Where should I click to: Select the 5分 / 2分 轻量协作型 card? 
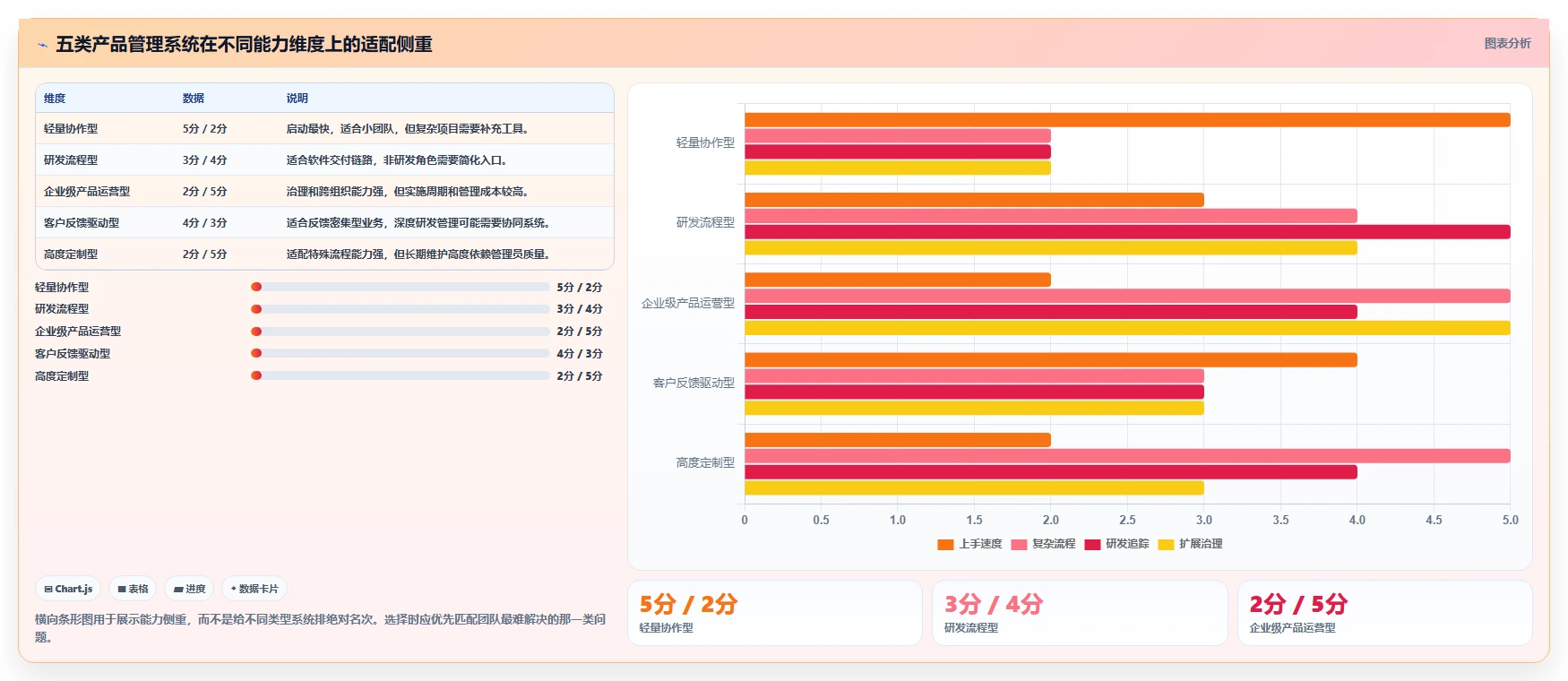[x=775, y=613]
